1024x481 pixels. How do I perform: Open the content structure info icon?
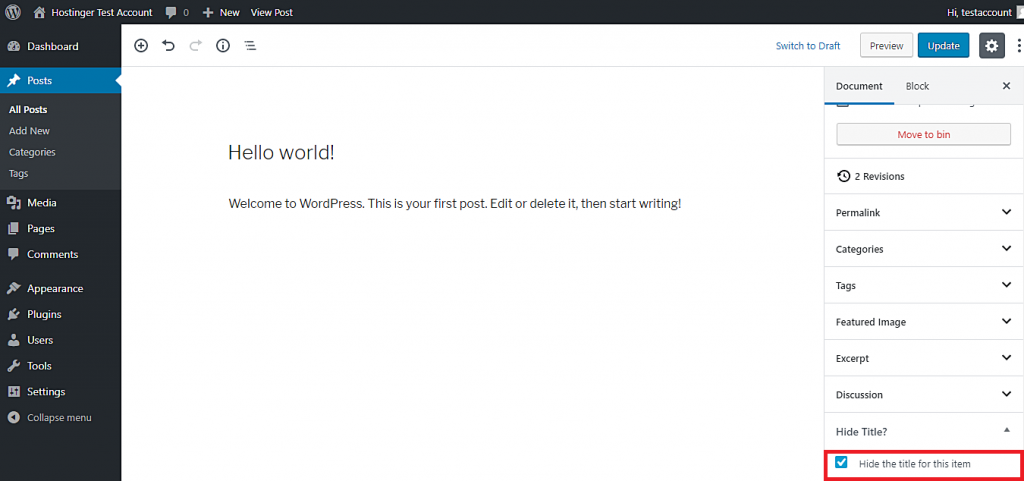point(223,46)
